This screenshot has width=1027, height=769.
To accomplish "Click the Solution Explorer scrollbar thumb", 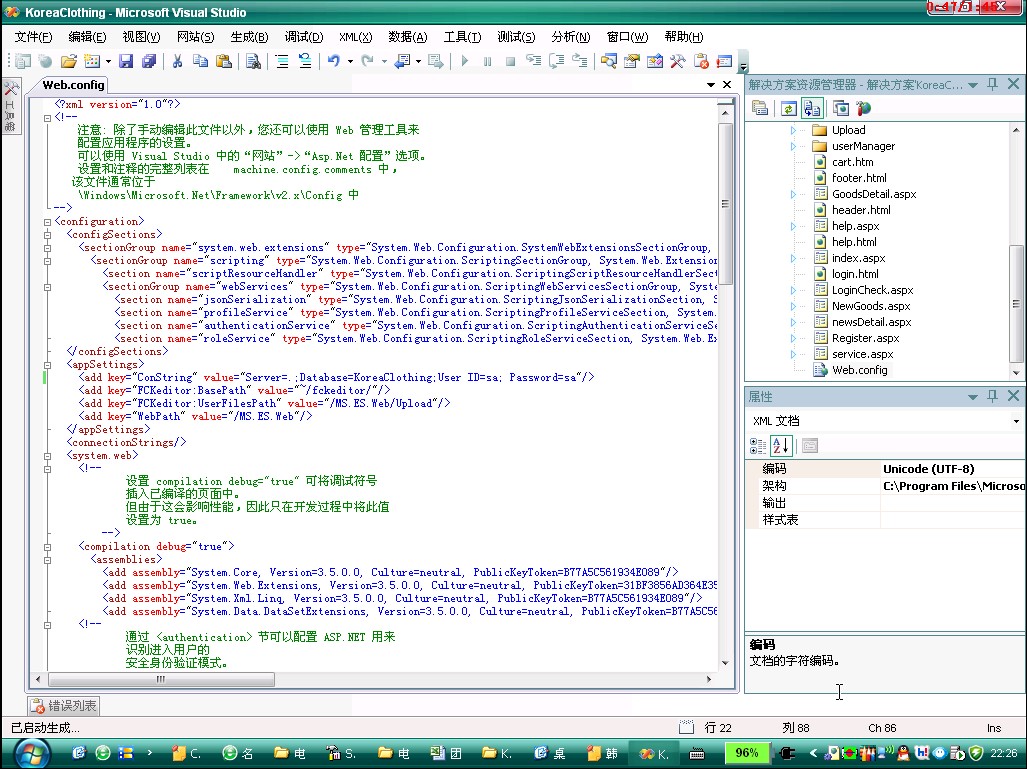I will point(1016,303).
